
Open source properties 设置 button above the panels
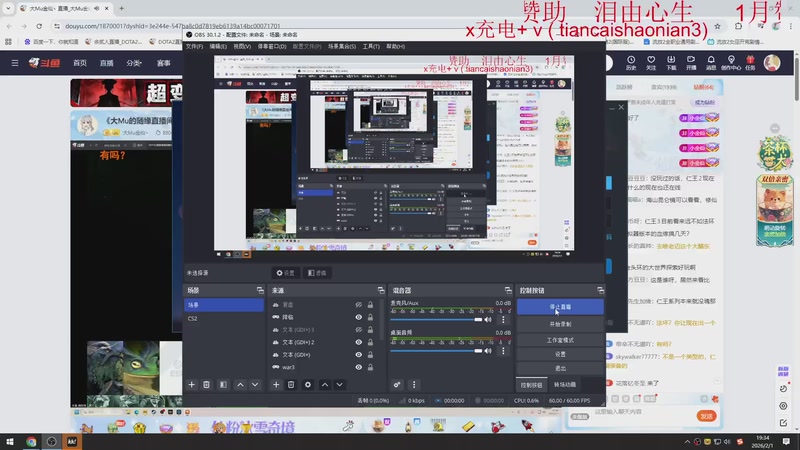[286, 273]
